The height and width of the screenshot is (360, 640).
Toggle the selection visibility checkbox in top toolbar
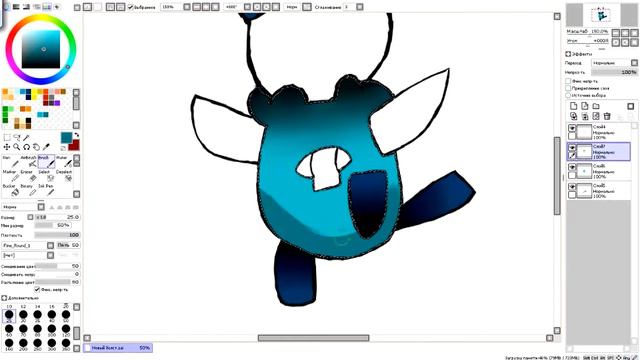pyautogui.click(x=131, y=7)
